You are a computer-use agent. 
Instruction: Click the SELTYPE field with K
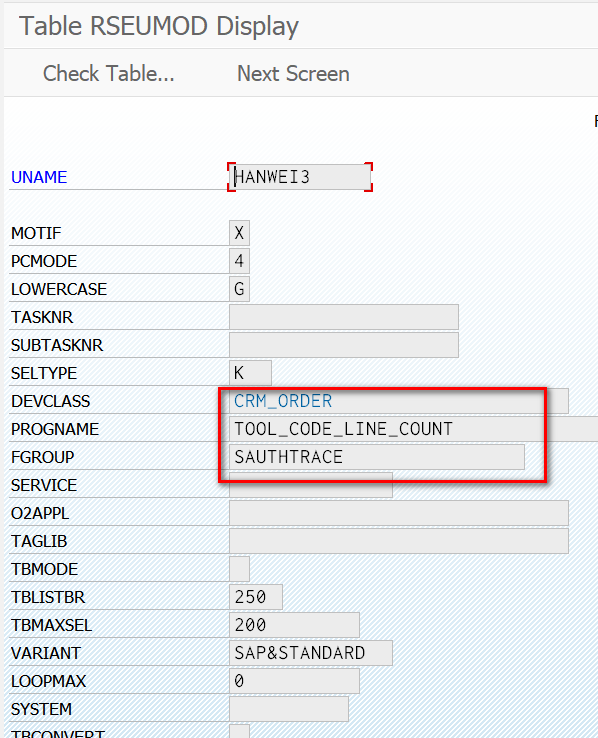click(x=250, y=373)
